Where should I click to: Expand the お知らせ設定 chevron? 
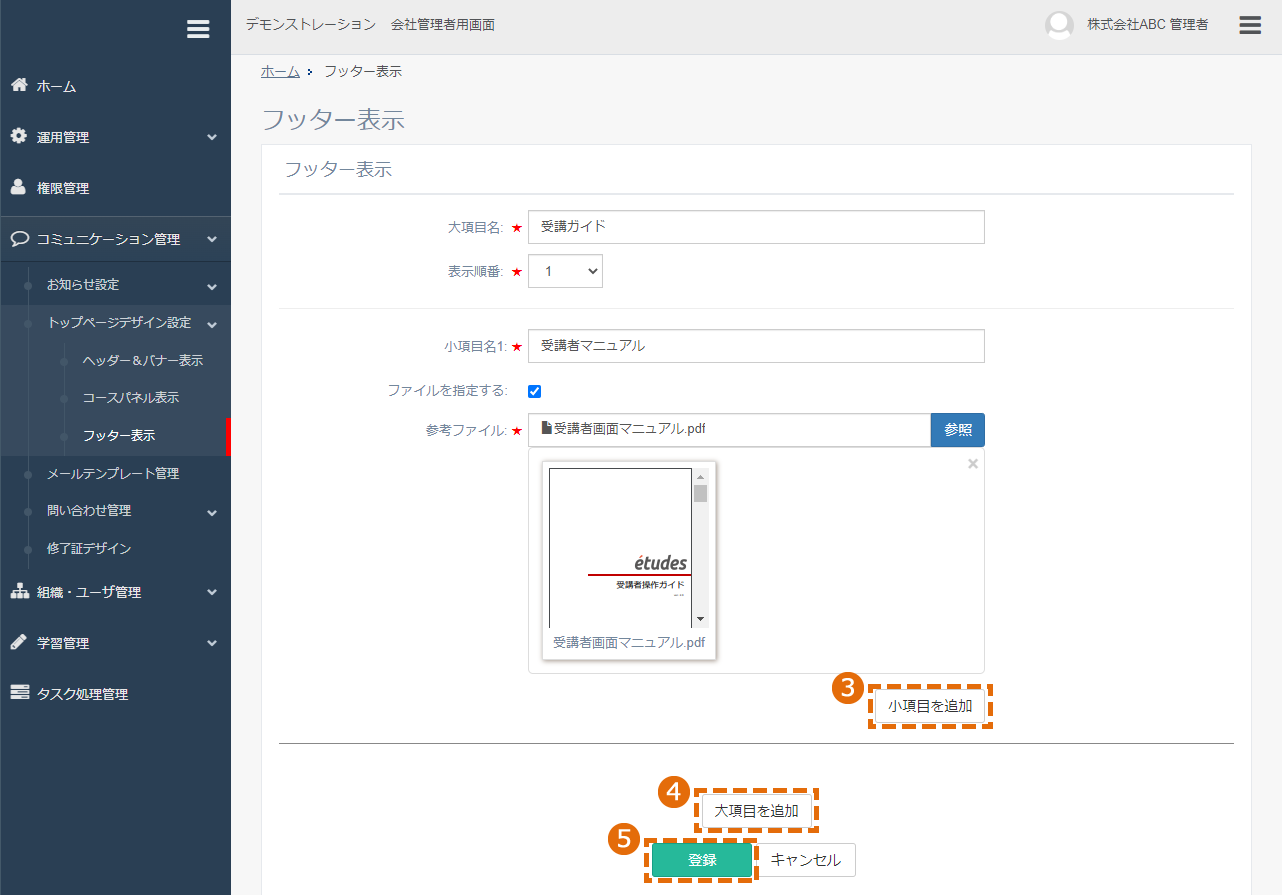point(212,286)
